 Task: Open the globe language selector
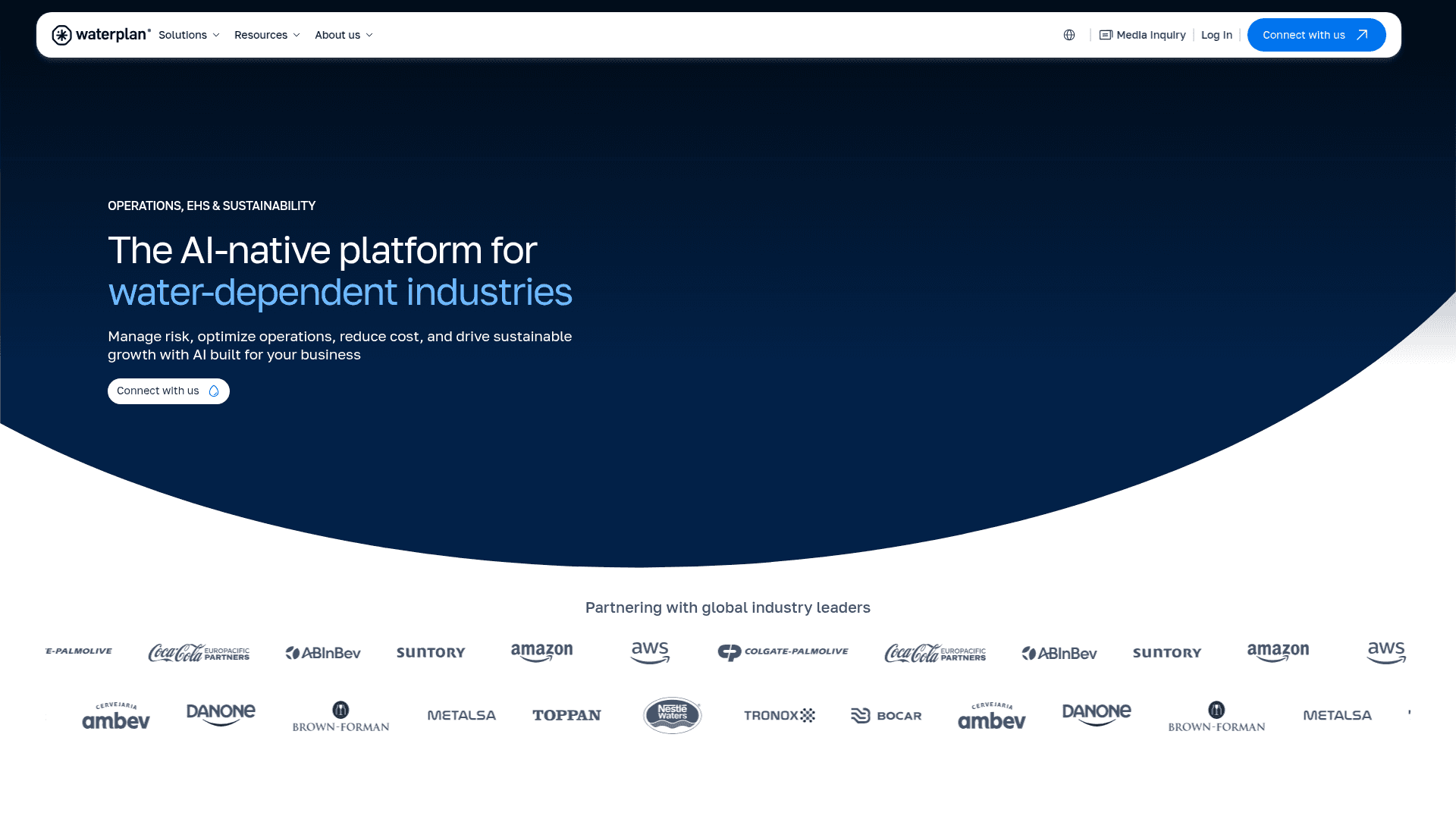tap(1069, 35)
